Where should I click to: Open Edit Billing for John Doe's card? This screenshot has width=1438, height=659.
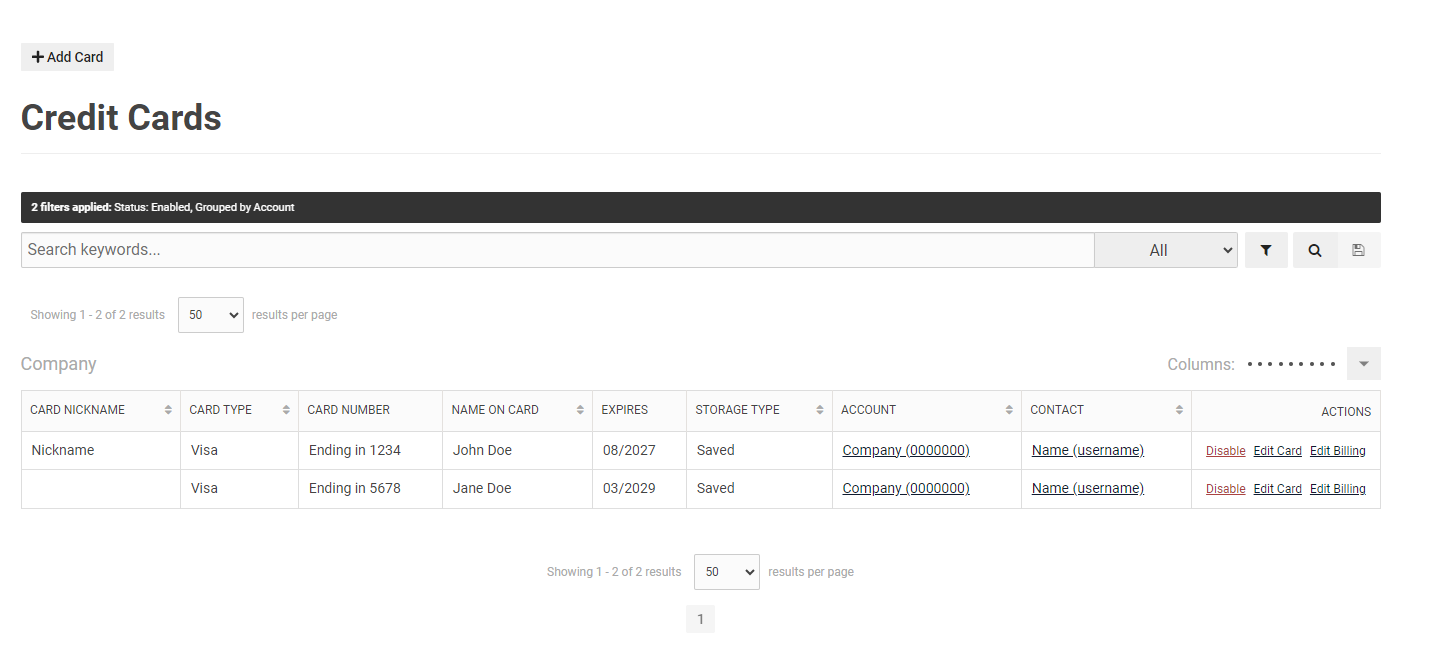pos(1337,451)
